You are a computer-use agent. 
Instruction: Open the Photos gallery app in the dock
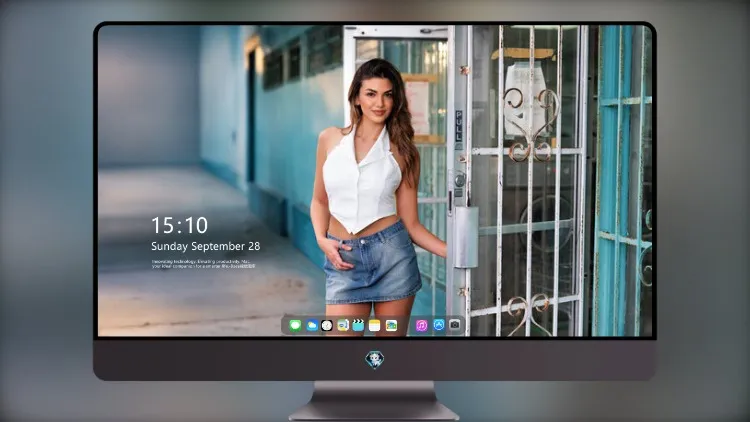(391, 325)
